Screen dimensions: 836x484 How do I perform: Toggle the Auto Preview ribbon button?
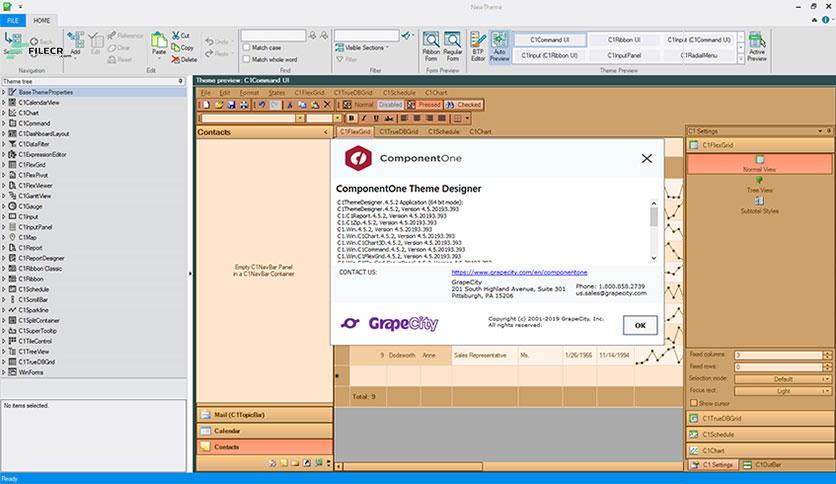click(500, 46)
